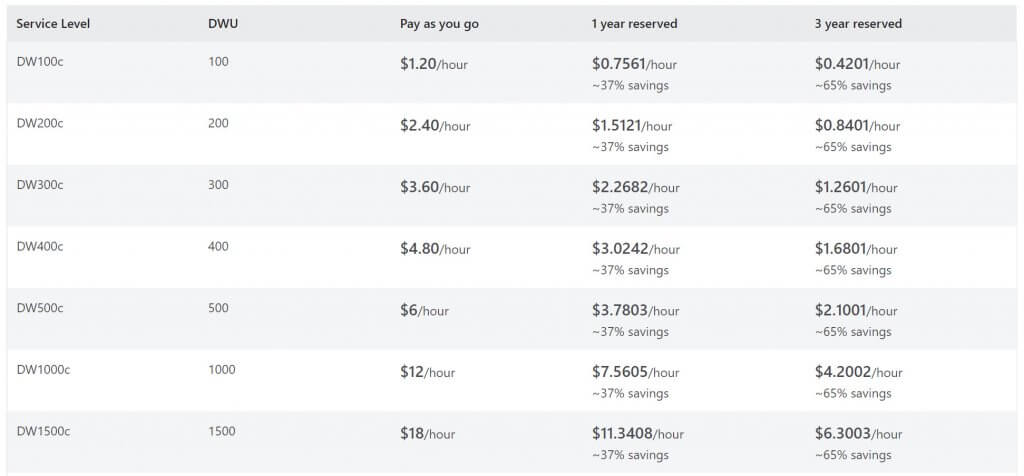The width and height of the screenshot is (1024, 476).
Task: Click the $12/hour pay as you go price
Action: 427,372
